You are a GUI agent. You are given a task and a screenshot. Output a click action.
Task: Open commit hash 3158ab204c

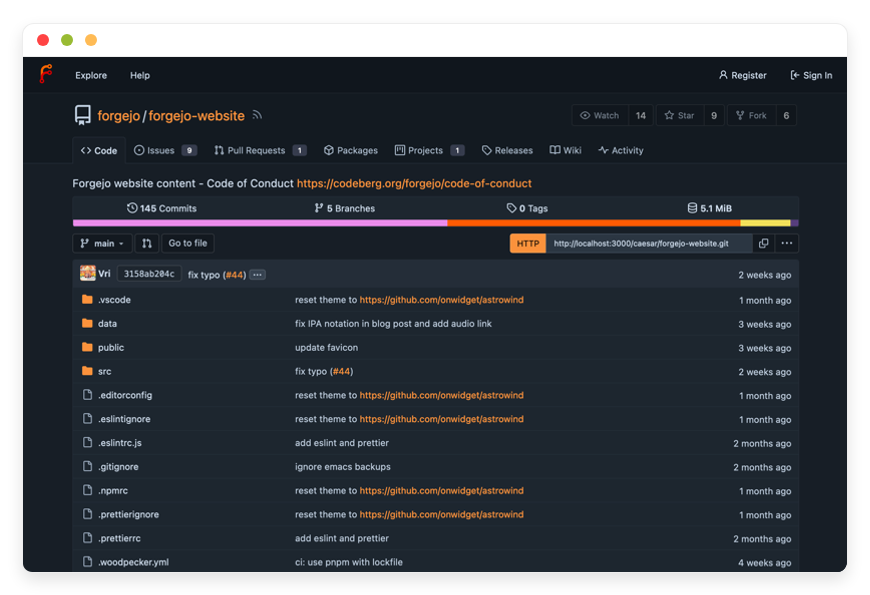pyautogui.click(x=149, y=274)
